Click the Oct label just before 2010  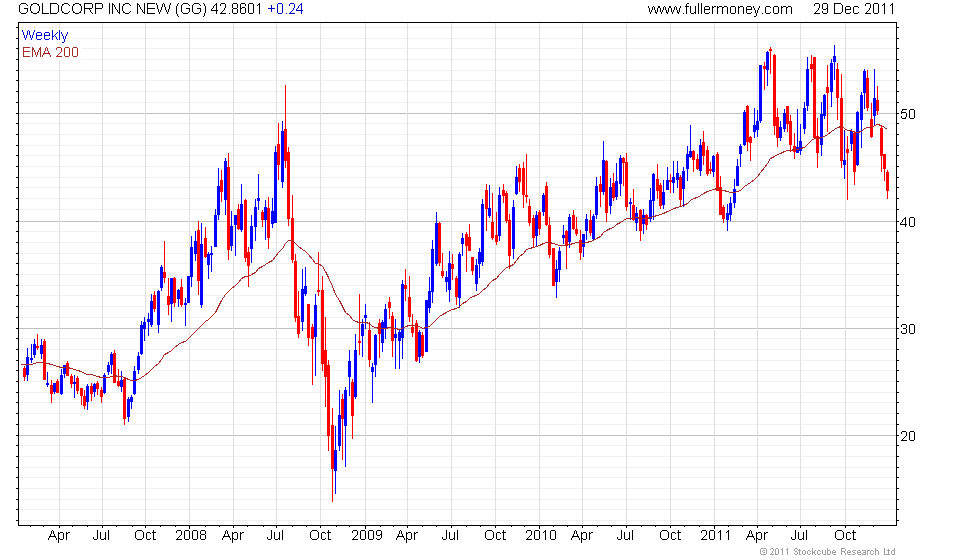click(495, 535)
